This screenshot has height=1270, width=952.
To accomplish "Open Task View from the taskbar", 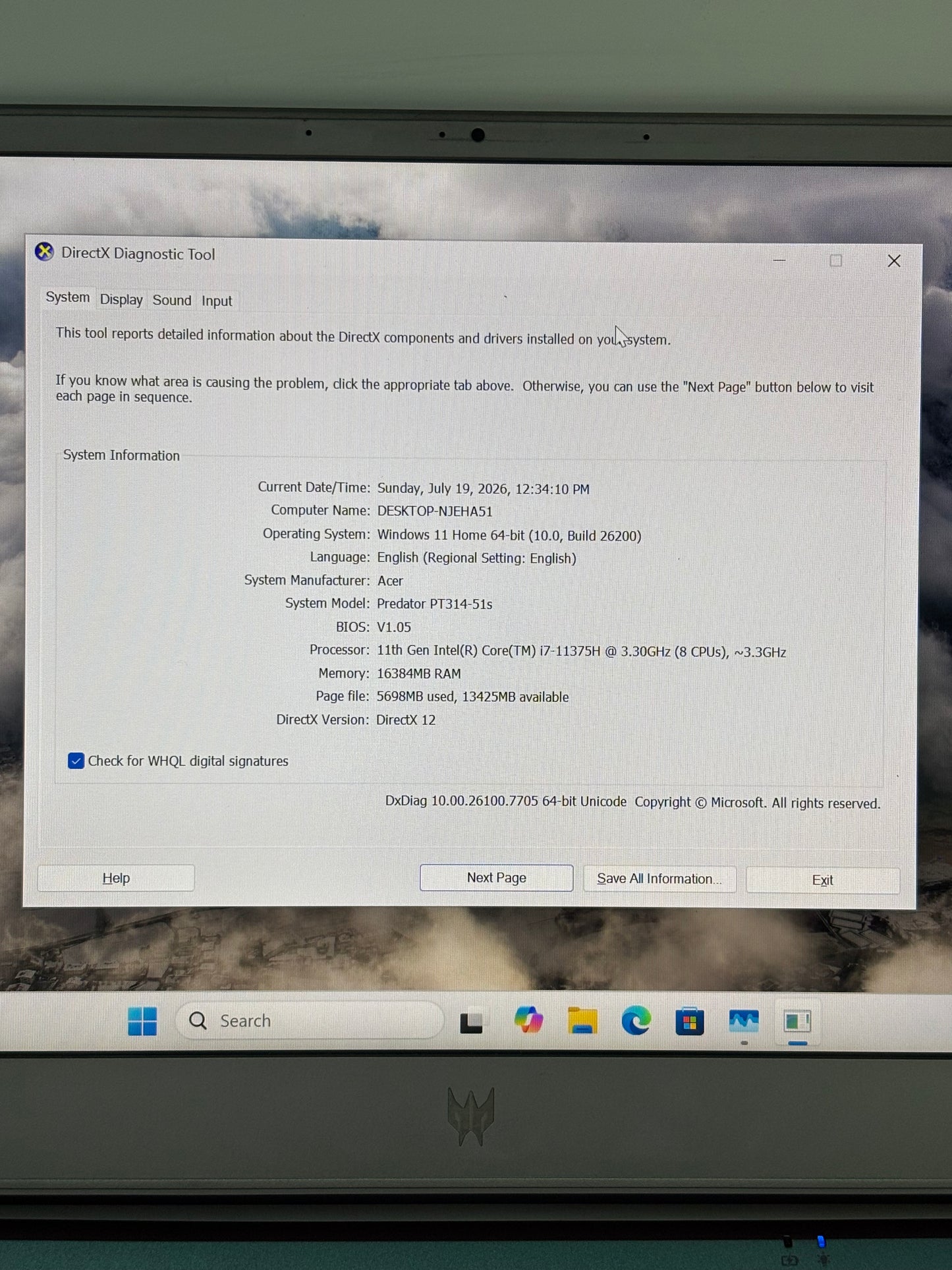I will 471,1022.
